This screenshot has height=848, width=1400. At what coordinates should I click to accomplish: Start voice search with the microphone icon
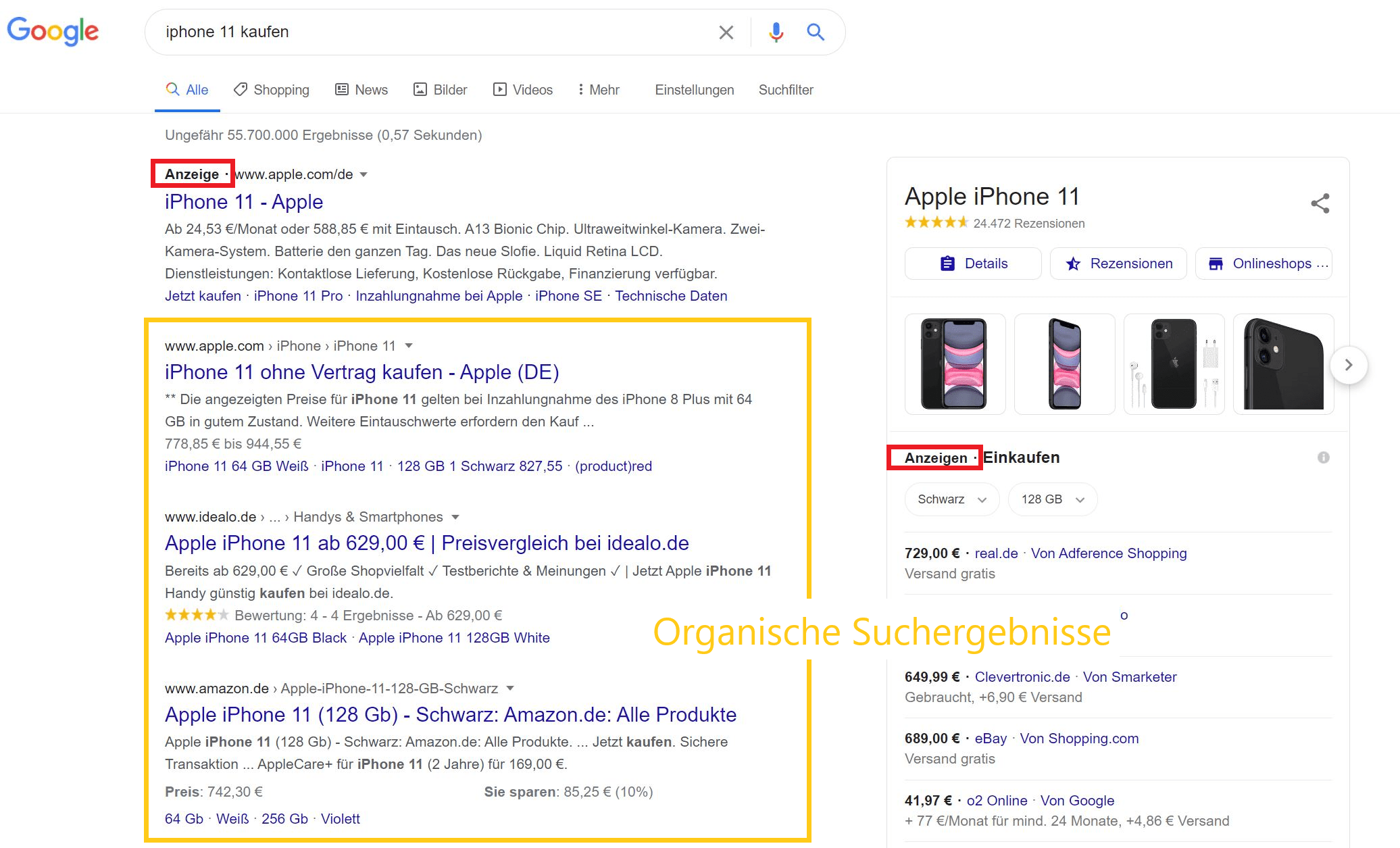[x=776, y=32]
